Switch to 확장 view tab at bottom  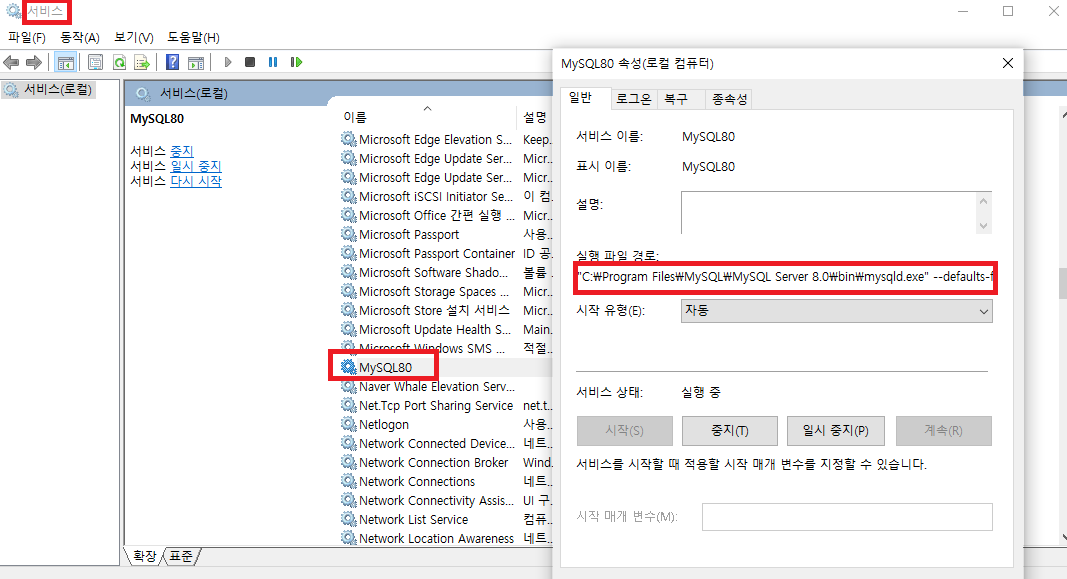pos(144,557)
